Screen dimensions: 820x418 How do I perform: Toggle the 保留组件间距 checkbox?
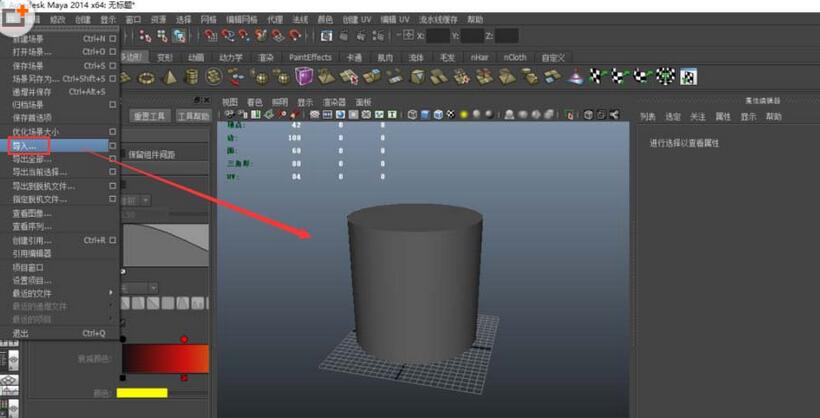[124, 155]
